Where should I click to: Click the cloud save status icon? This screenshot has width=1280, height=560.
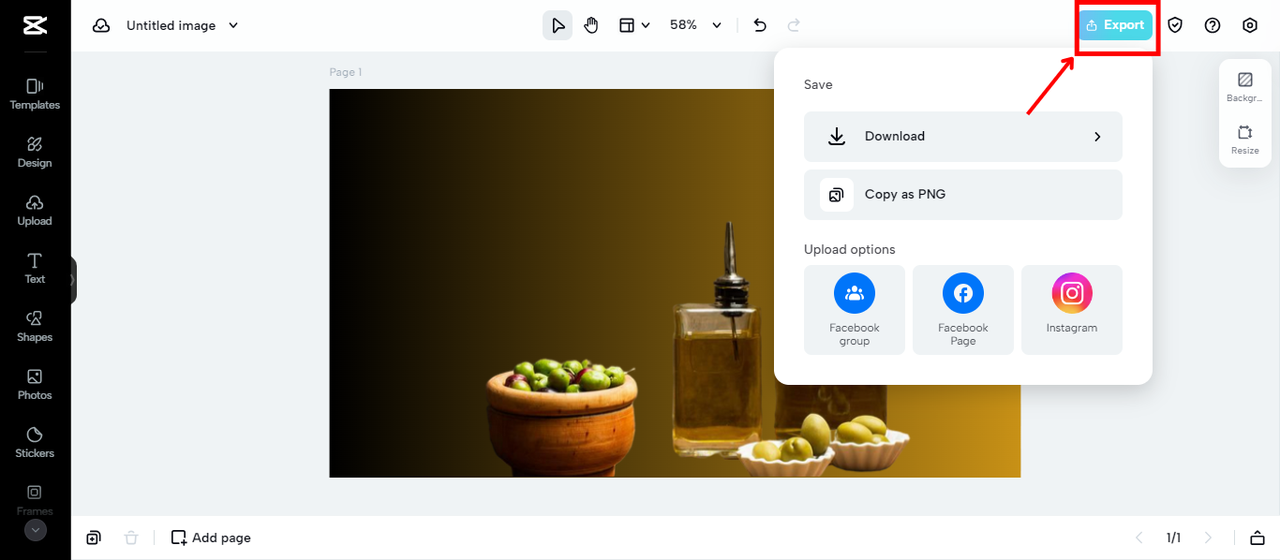101,25
